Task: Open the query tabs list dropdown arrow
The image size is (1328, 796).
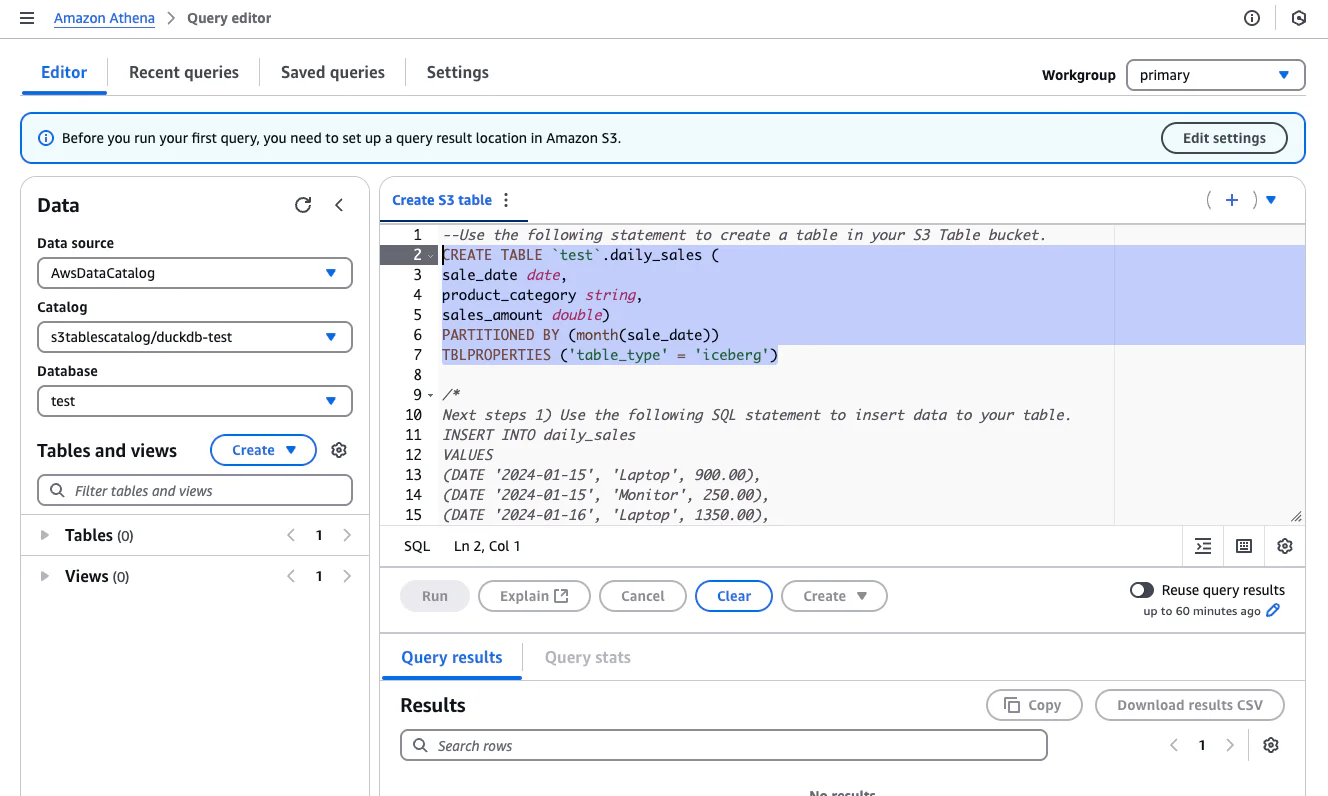Action: [x=1271, y=200]
